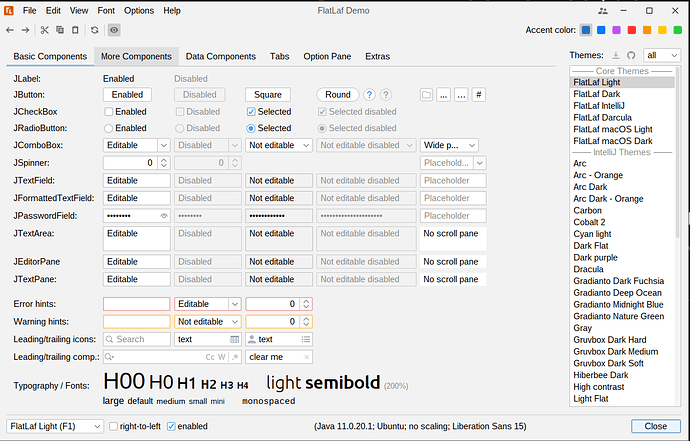Switch to the Data Components tab
Viewport: 690px width, 441px height.
[x=220, y=56]
